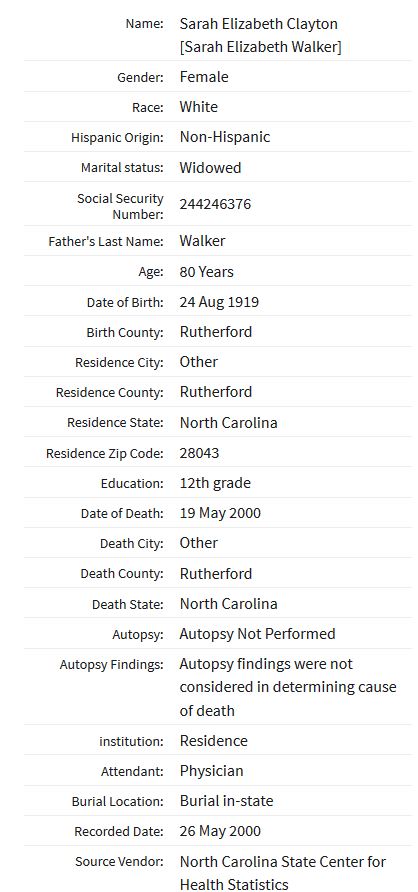This screenshot has height=892, width=418.
Task: Click Date of Birth 24 Aug 1919
Action: 219,302
